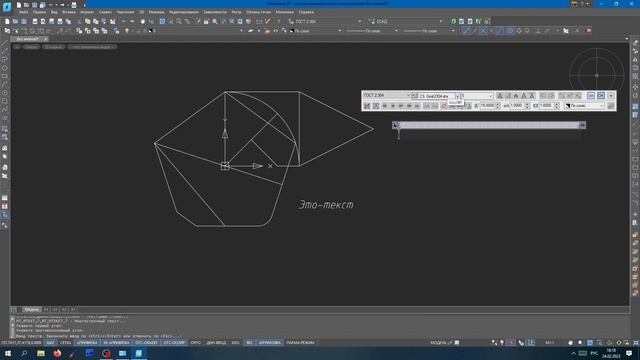Click the text editor ruler bar
The image size is (640, 360).
(x=489, y=125)
